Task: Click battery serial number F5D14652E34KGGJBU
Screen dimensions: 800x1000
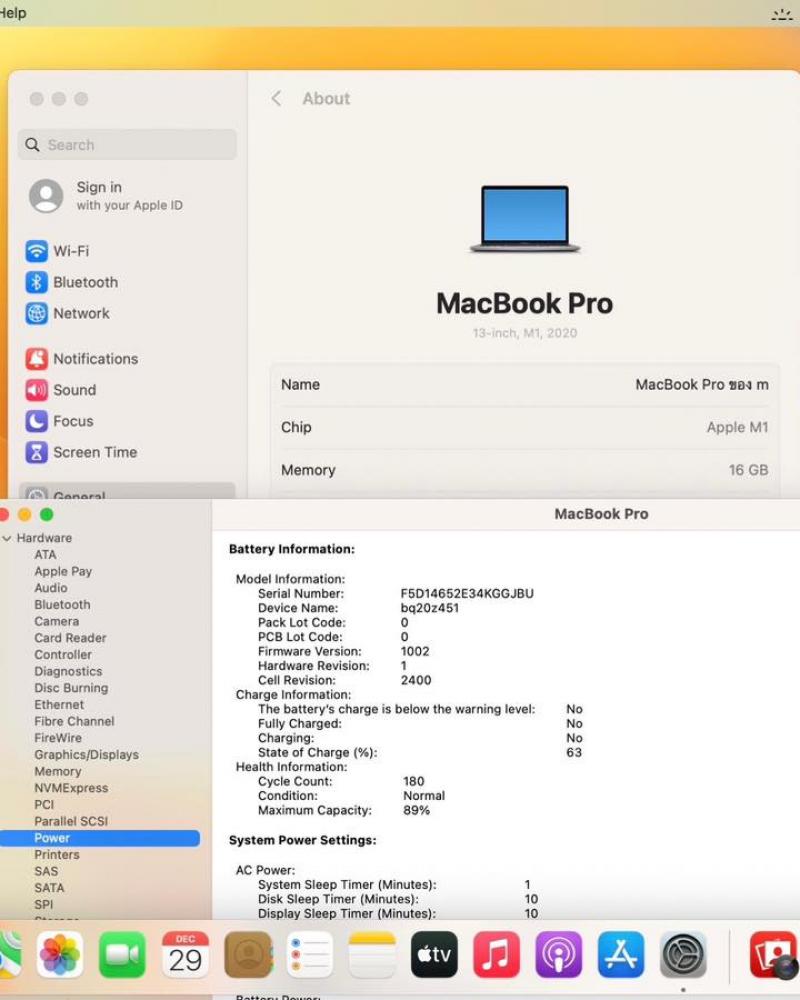Action: (x=467, y=593)
